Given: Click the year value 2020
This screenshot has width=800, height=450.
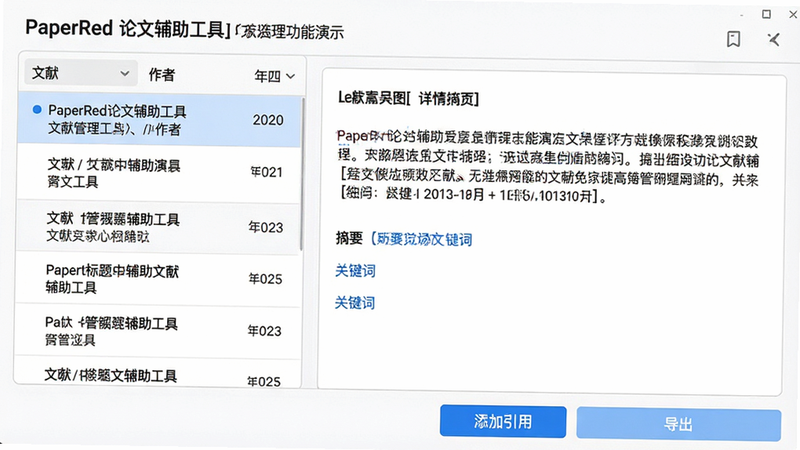Looking at the screenshot, I should pos(268,120).
